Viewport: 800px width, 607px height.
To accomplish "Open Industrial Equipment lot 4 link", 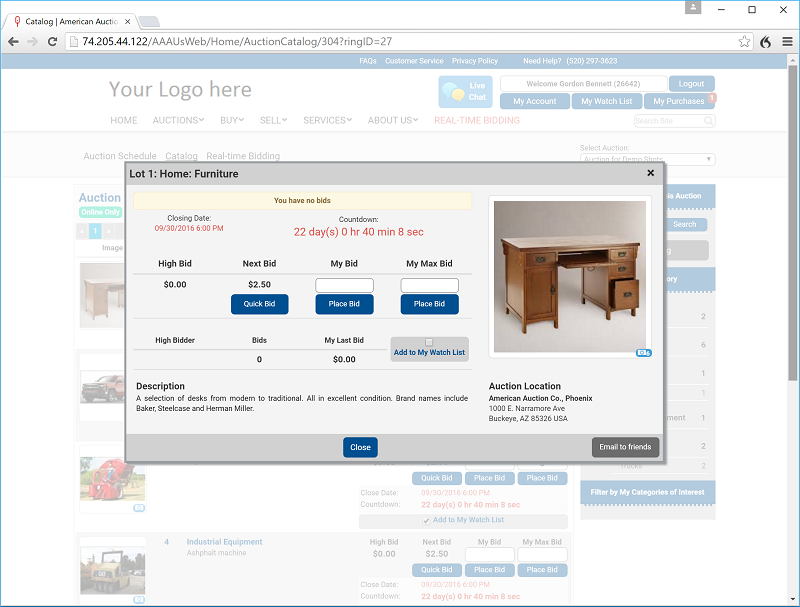I will point(224,542).
